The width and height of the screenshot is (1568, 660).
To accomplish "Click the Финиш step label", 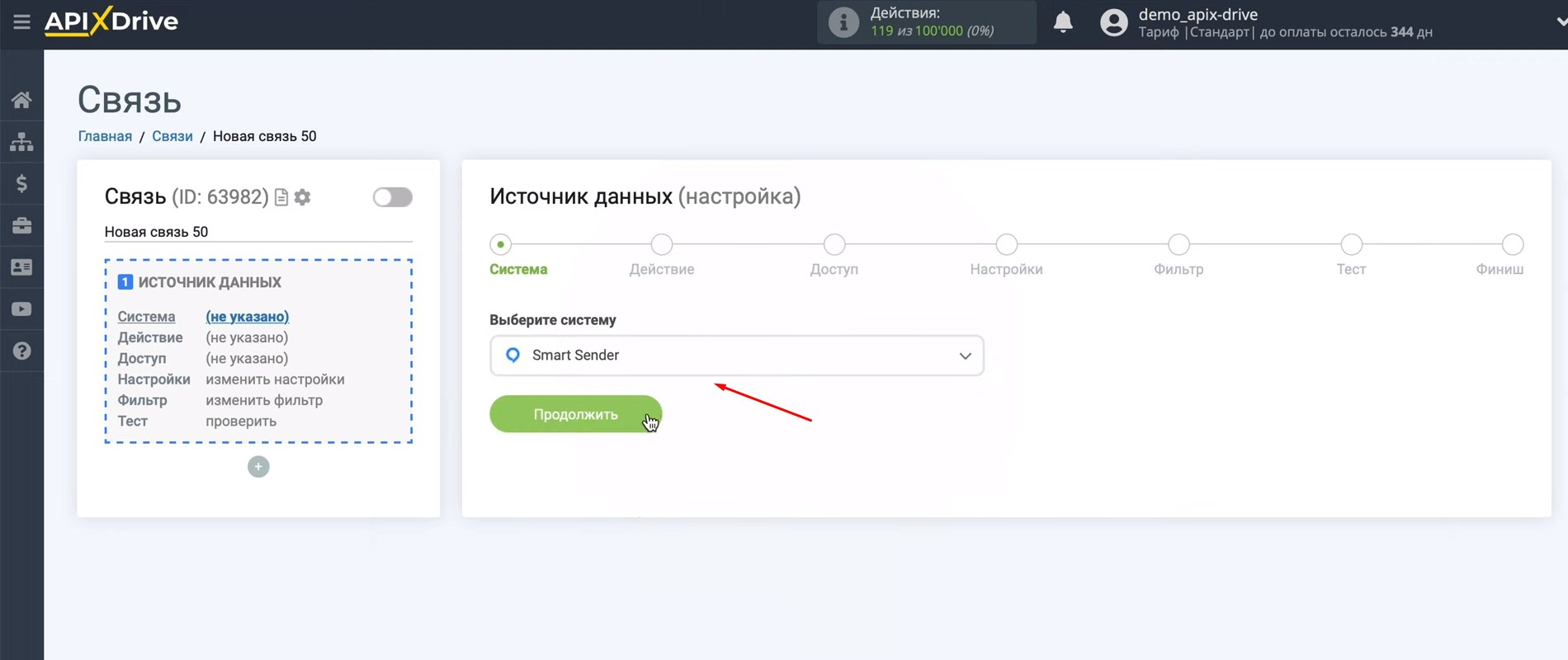I will pos(1500,269).
